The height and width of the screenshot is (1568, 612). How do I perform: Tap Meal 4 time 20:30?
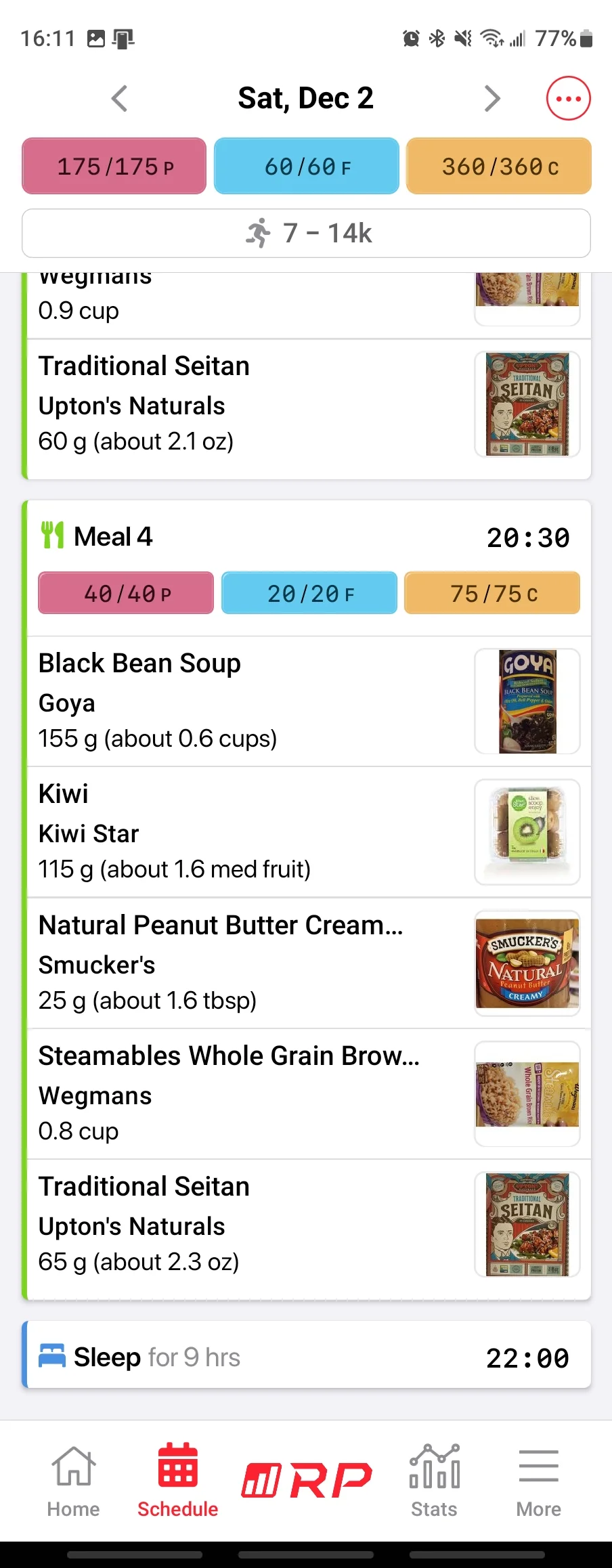tap(528, 538)
